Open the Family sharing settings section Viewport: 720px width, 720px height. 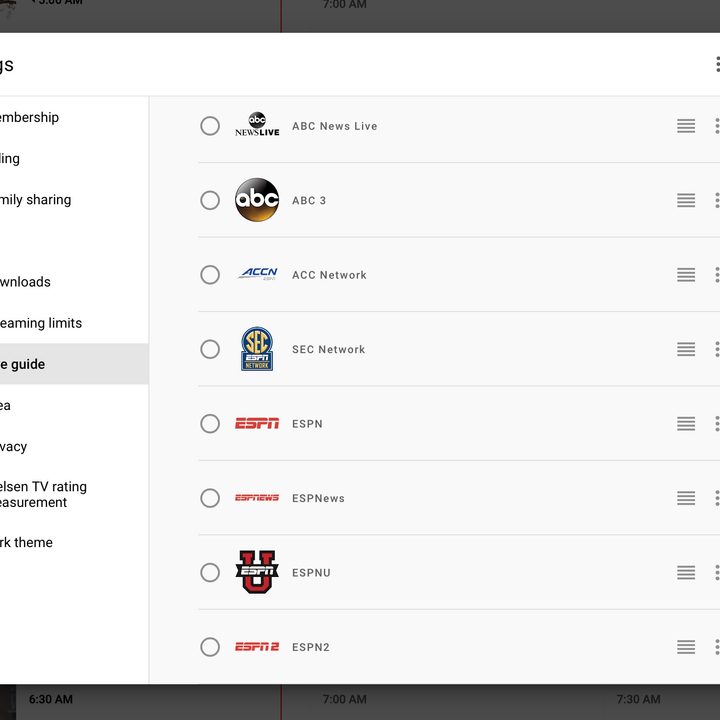click(74, 200)
